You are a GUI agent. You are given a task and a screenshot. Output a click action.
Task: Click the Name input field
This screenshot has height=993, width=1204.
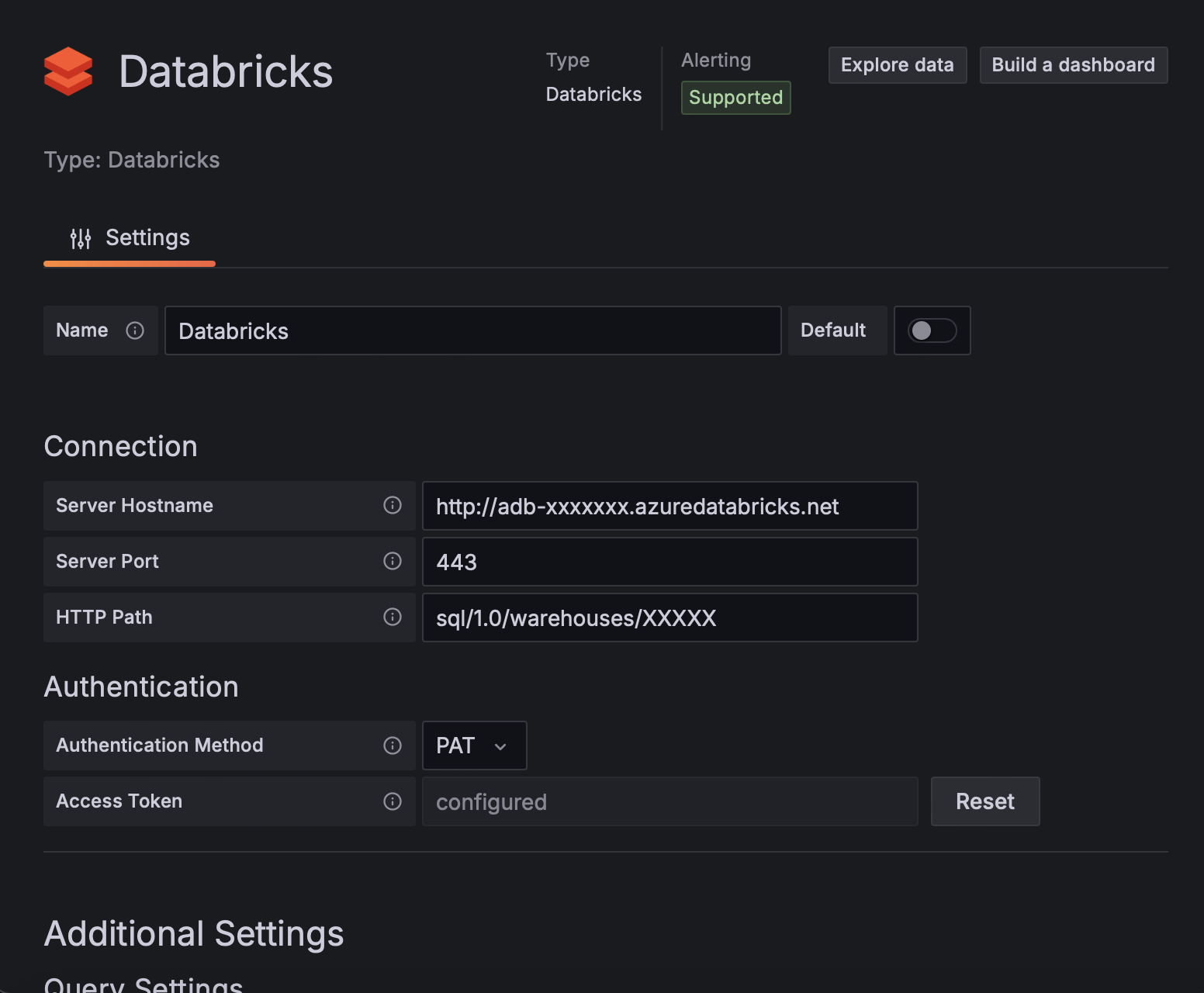472,331
